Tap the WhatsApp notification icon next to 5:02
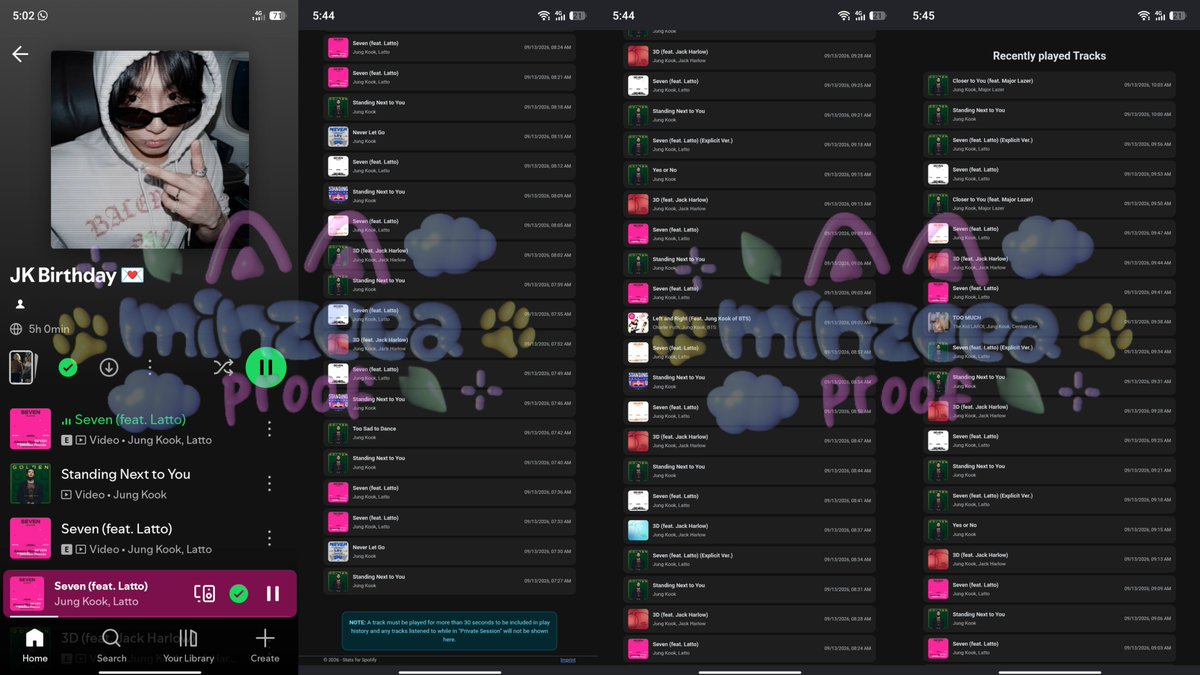This screenshot has width=1200, height=675. tap(42, 16)
